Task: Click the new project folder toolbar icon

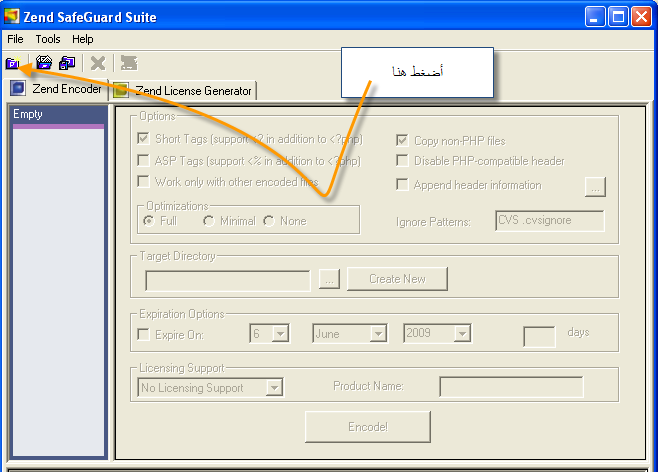Action: coord(13,63)
